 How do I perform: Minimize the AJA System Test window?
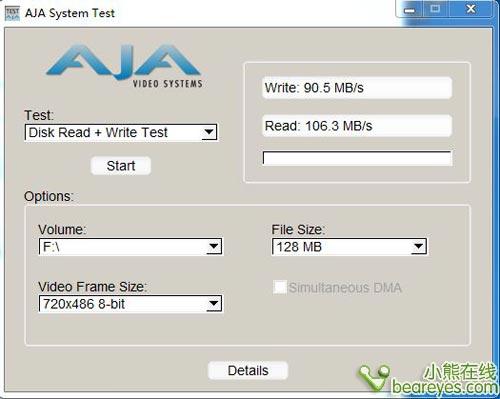tap(410, 9)
